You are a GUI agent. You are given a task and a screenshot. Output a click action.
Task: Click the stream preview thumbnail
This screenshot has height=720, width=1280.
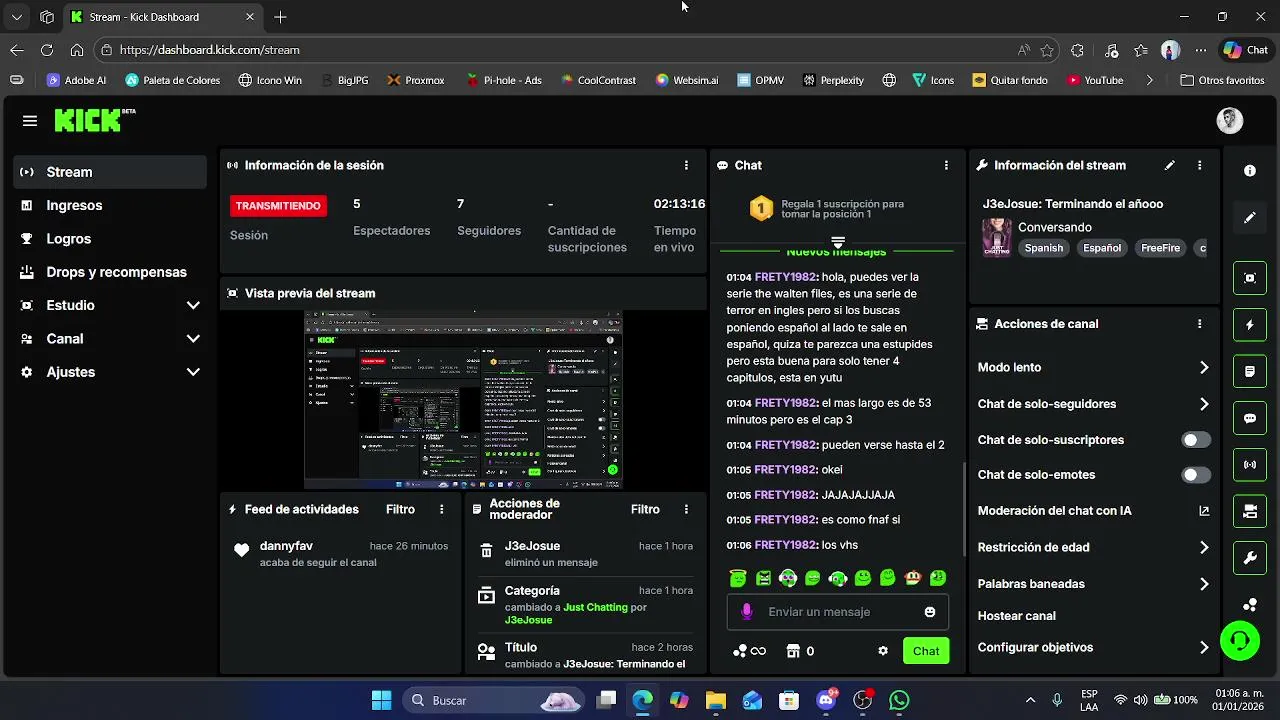click(463, 400)
